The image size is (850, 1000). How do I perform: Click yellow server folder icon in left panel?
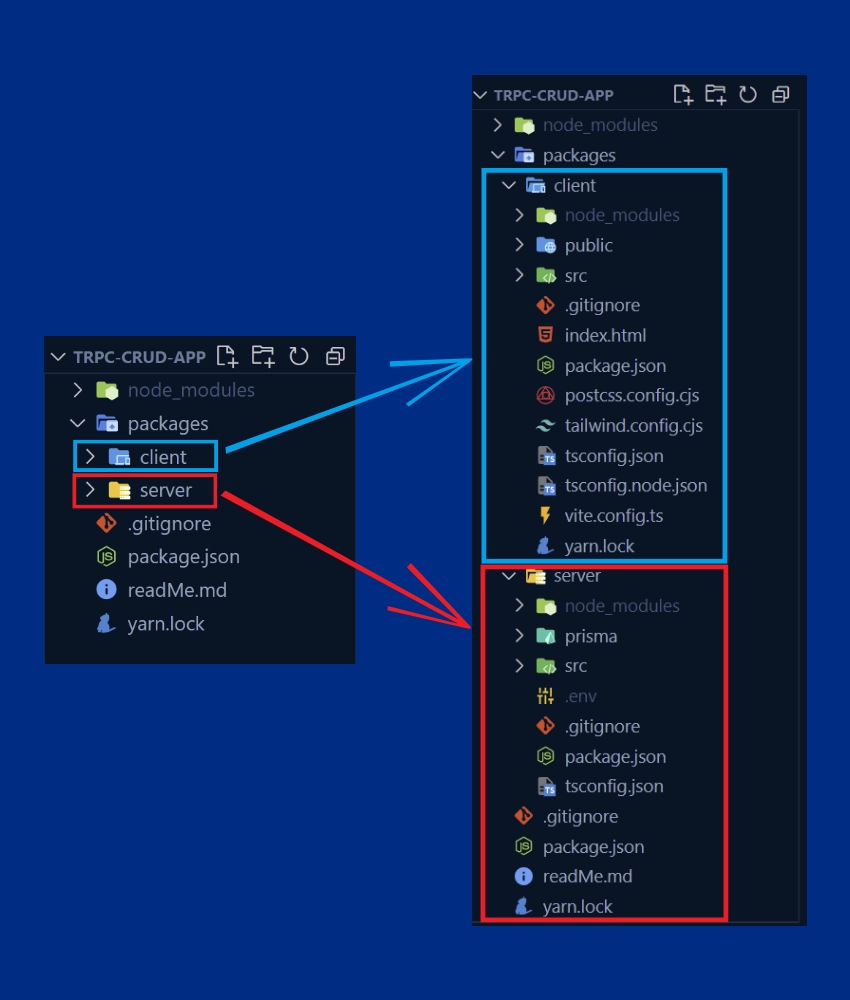119,490
